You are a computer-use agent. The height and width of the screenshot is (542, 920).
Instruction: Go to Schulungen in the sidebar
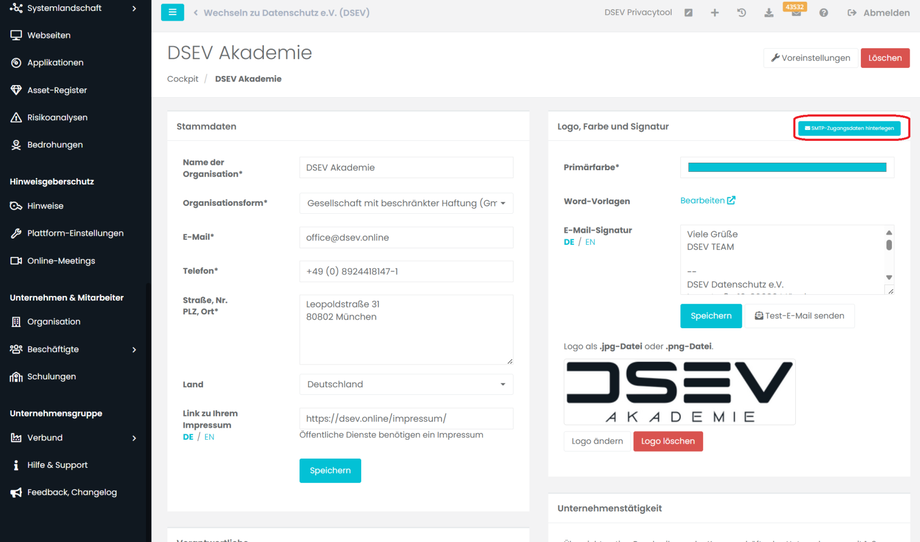(51, 377)
